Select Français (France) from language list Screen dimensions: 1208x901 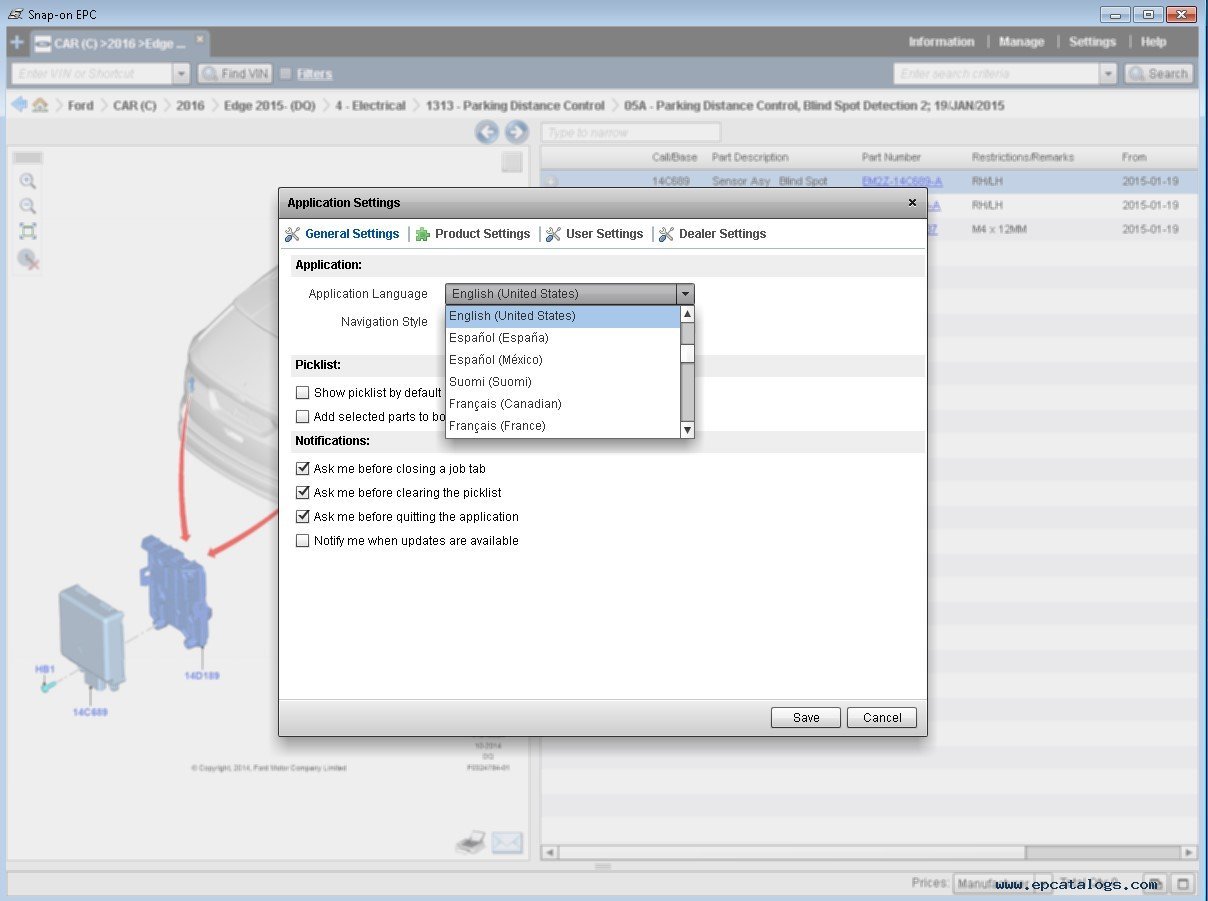497,426
